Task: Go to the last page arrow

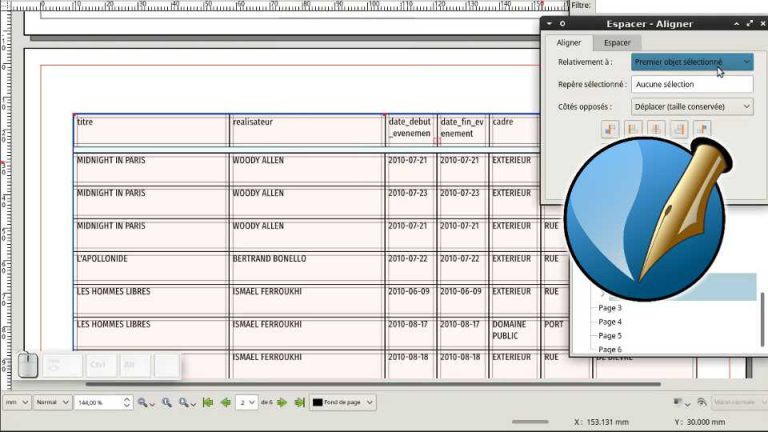Action: tap(299, 402)
